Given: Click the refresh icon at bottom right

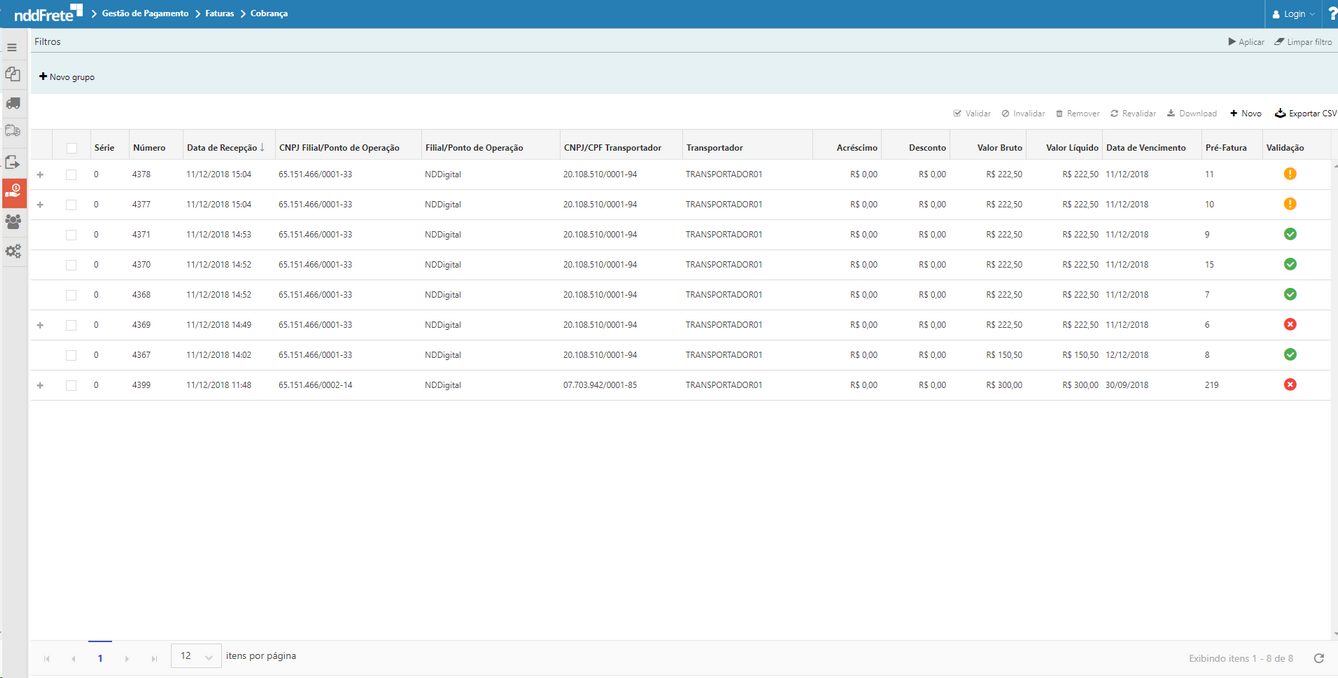Looking at the screenshot, I should pos(1318,658).
